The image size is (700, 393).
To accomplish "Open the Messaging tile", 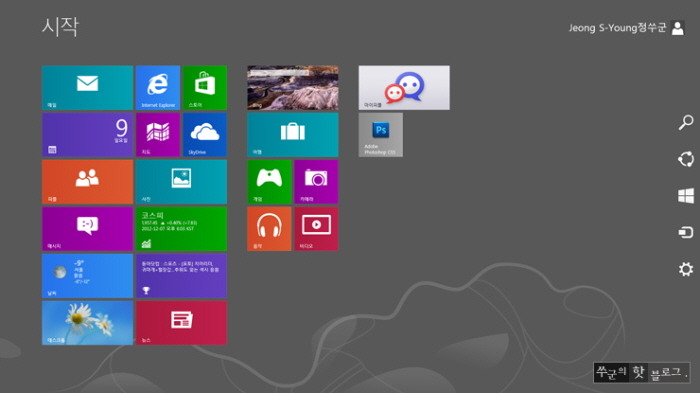I will (88, 229).
